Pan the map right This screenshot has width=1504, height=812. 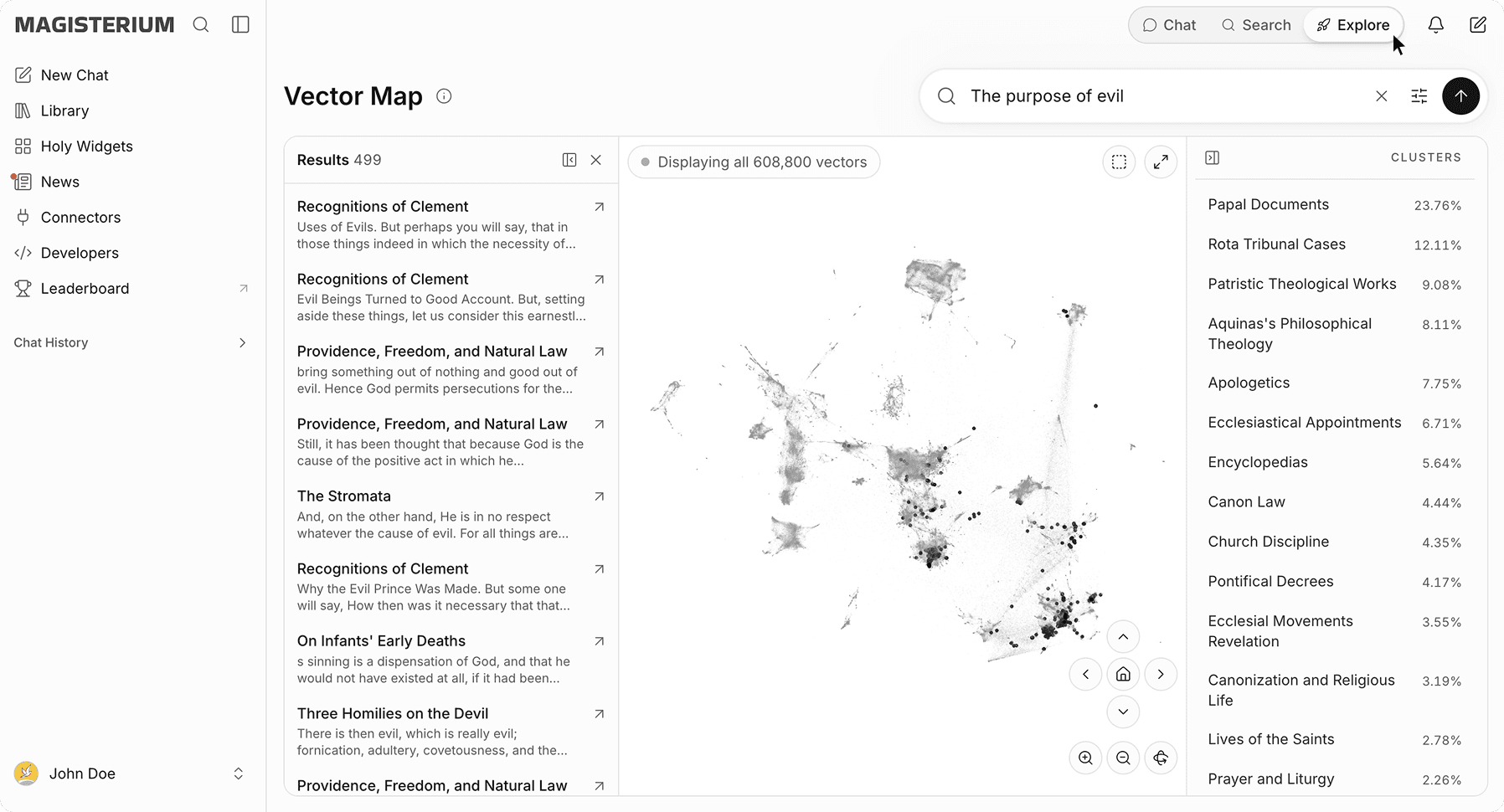1161,675
